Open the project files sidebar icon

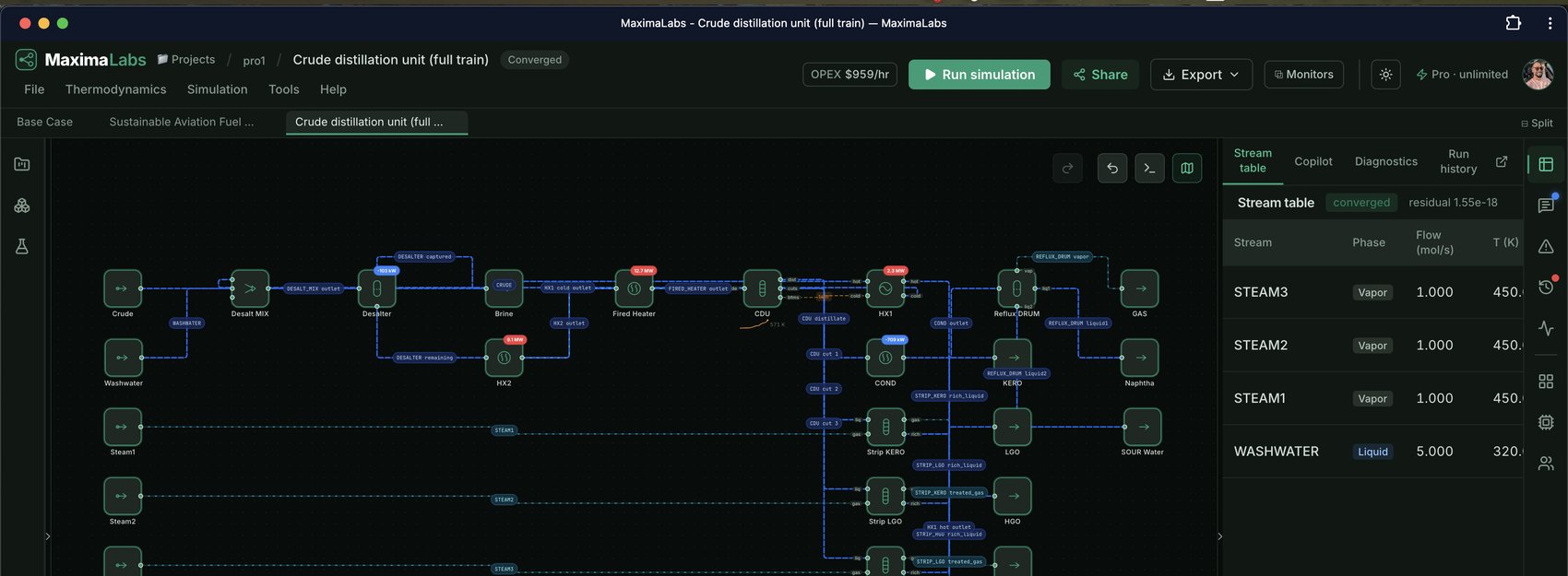tap(22, 164)
